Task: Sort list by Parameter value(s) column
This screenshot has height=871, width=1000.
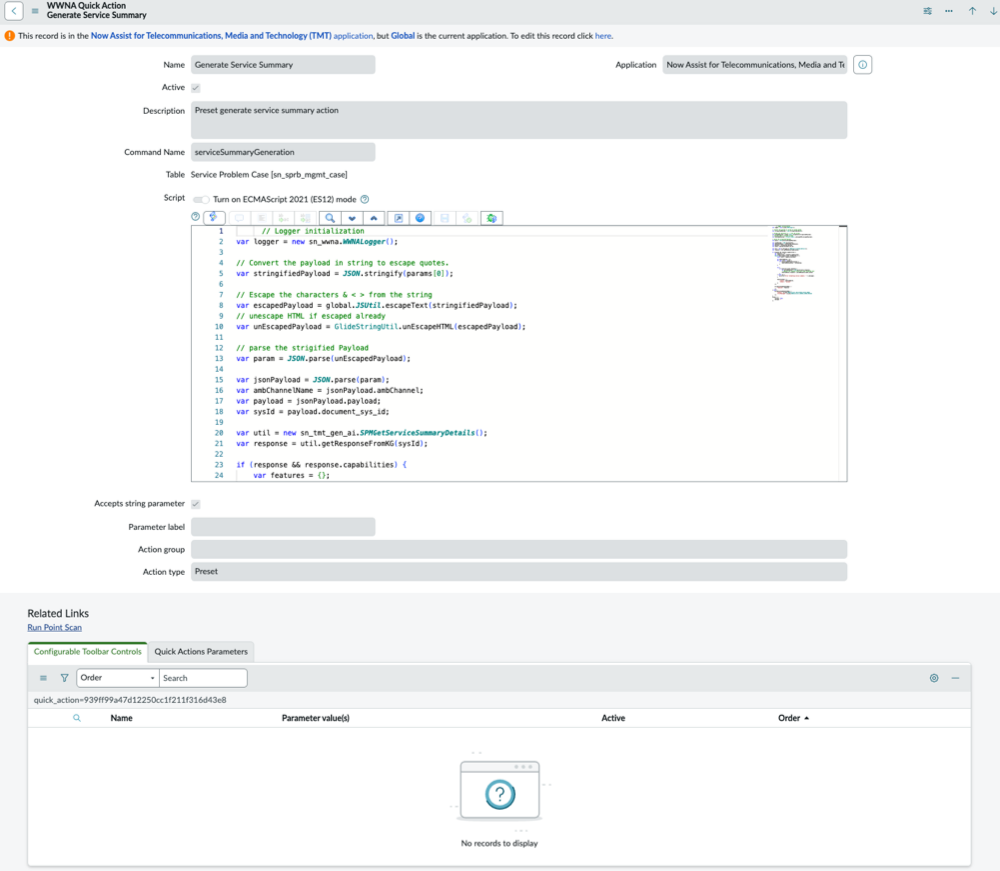Action: coord(315,718)
